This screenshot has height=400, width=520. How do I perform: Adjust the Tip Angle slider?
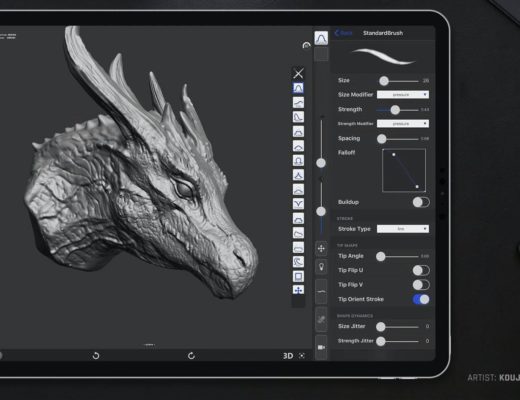(381, 256)
